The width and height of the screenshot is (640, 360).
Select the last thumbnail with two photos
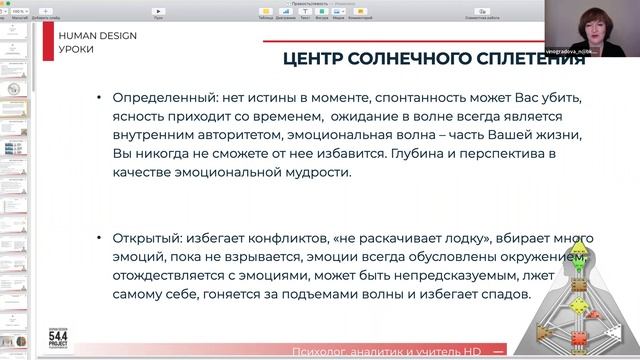pos(13,341)
